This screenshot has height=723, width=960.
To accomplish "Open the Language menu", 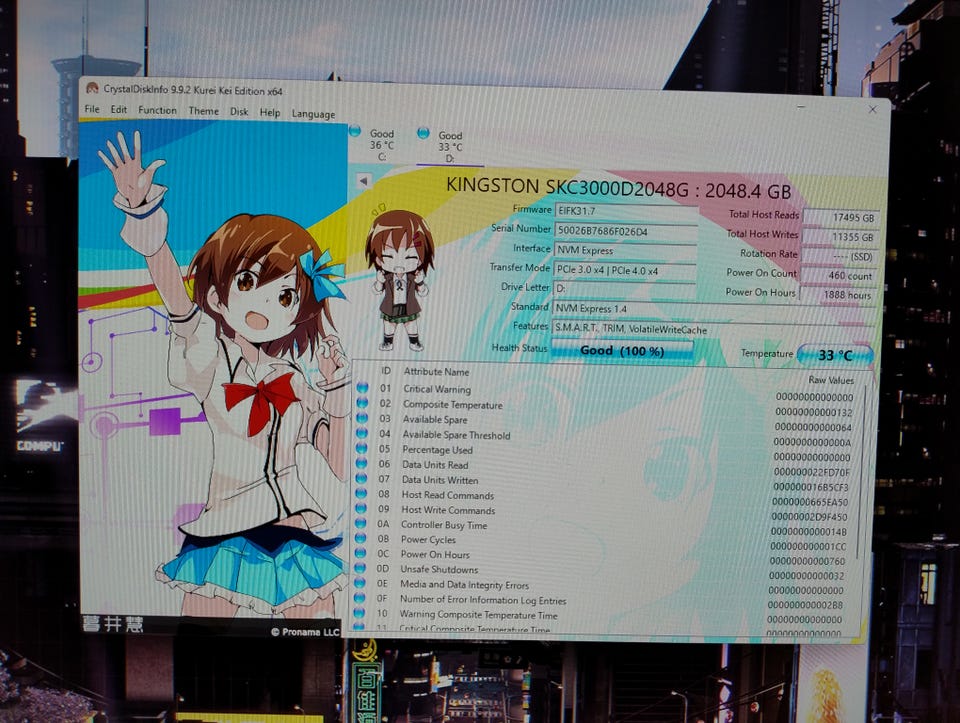I will (x=313, y=113).
